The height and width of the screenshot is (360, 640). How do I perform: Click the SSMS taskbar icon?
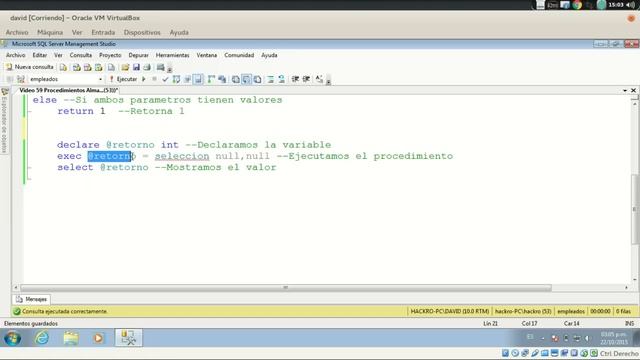click(129, 338)
